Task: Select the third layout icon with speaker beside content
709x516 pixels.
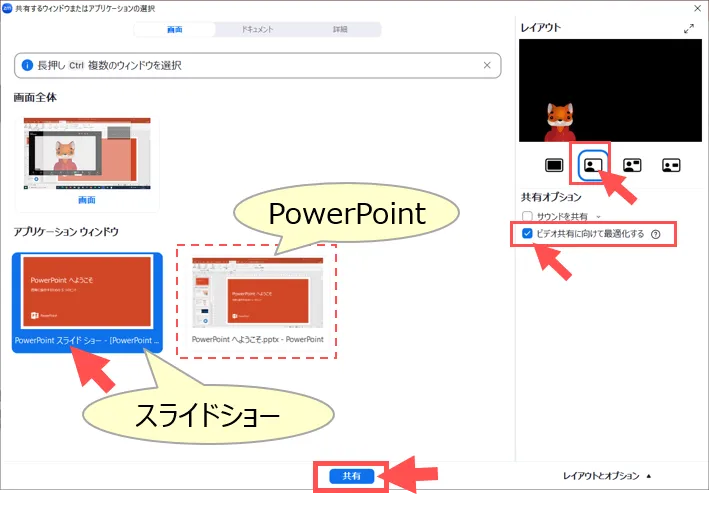Action: [x=632, y=166]
